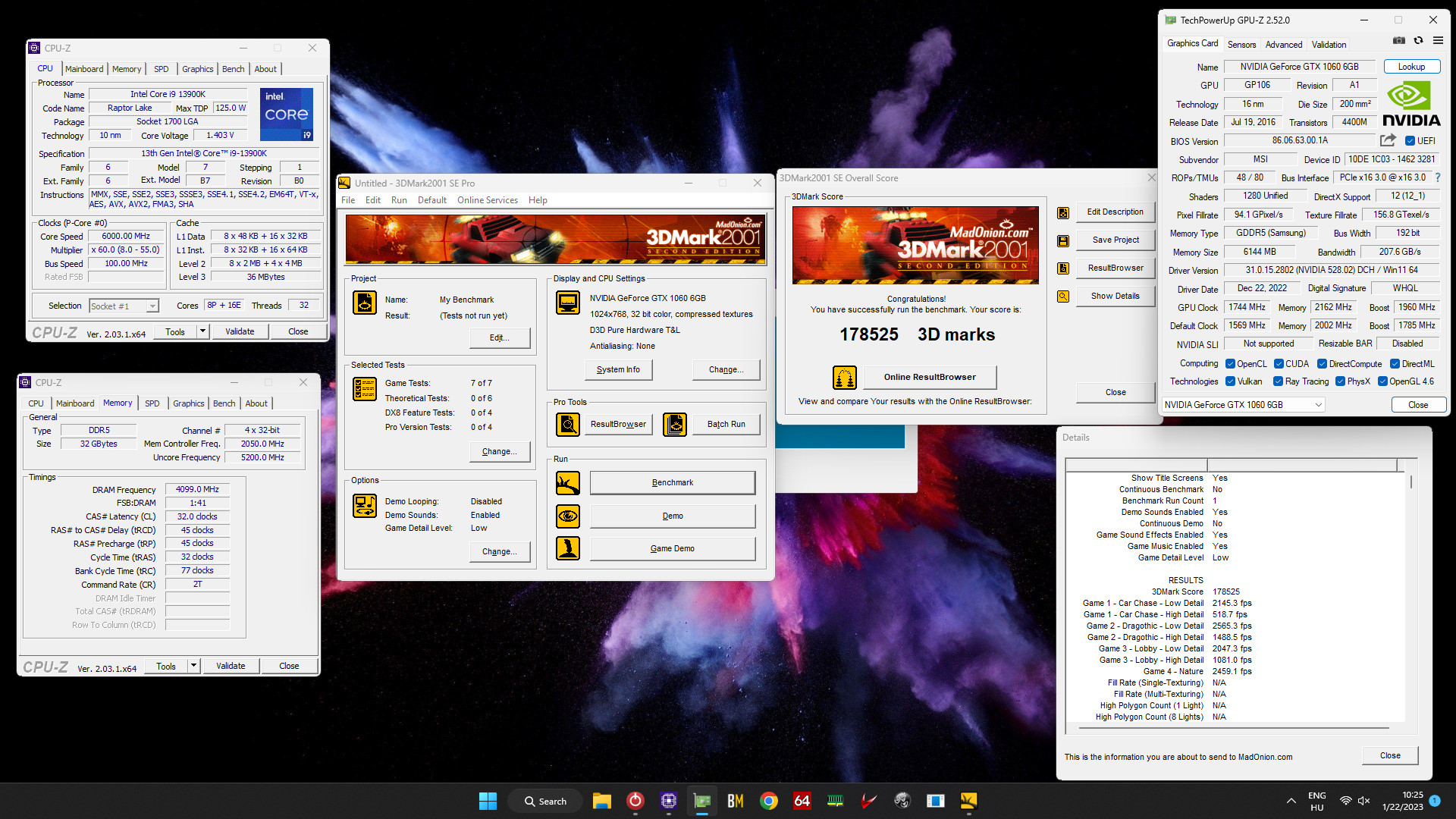Toggle the PhysX checkbox
This screenshot has height=819, width=1456.
click(1340, 381)
